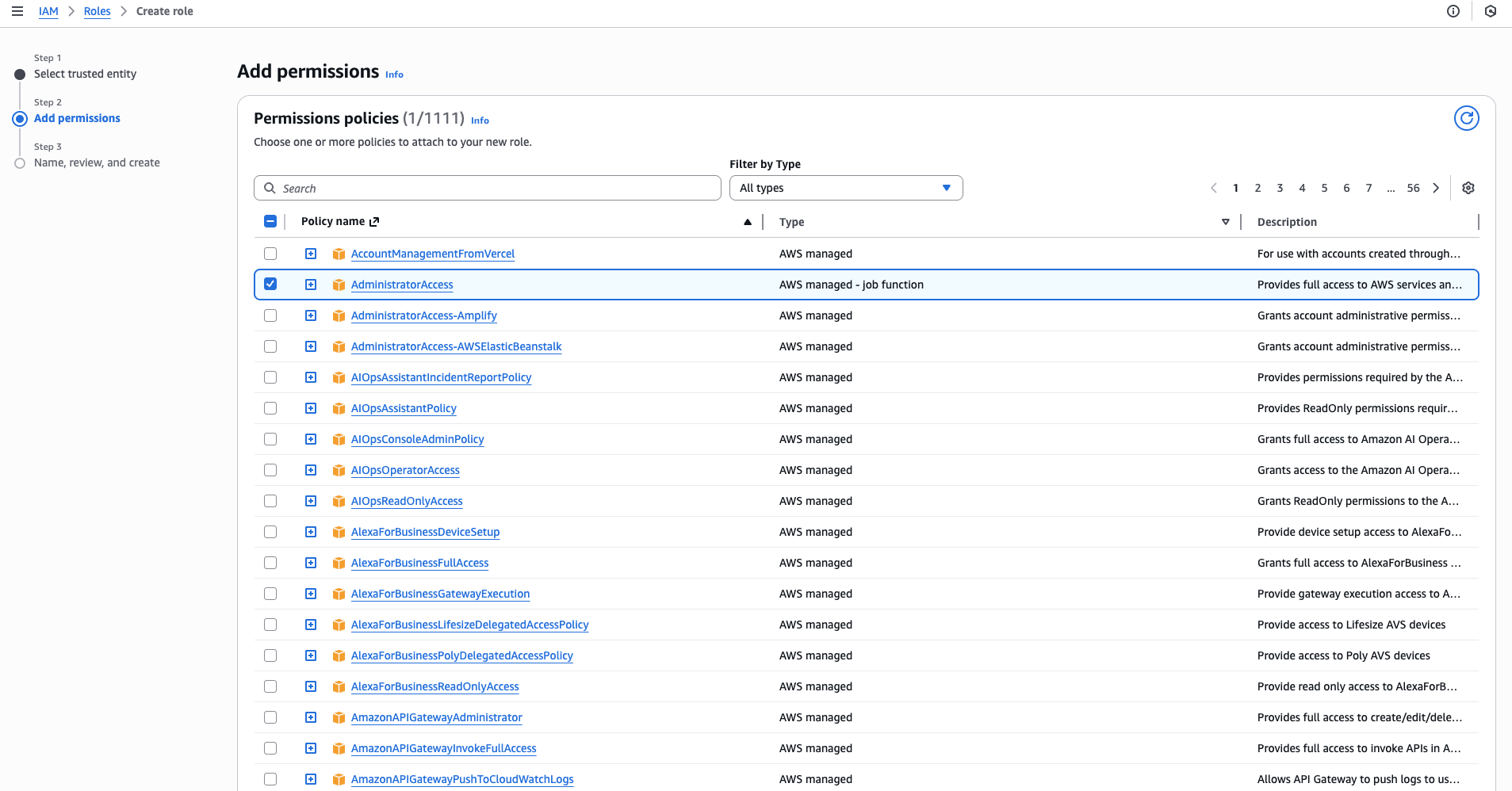Click the info circle icon in header

pos(1453,11)
